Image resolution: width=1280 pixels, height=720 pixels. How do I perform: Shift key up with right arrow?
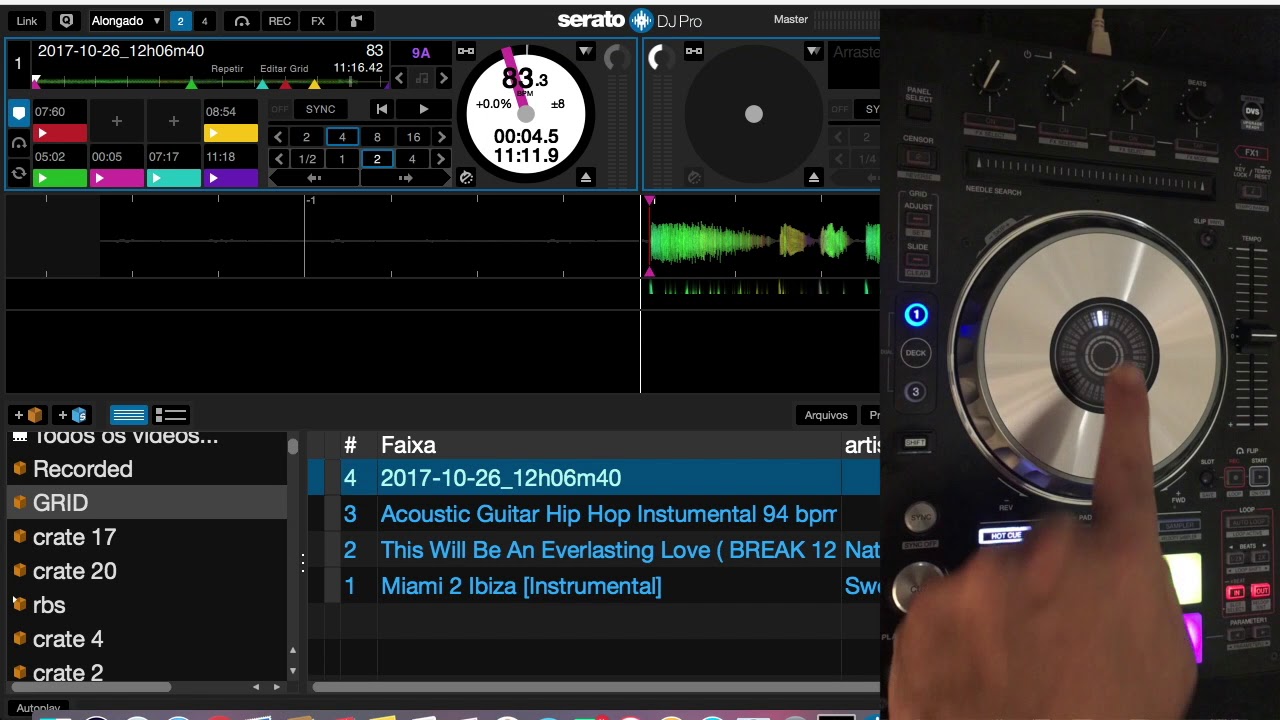[x=443, y=78]
